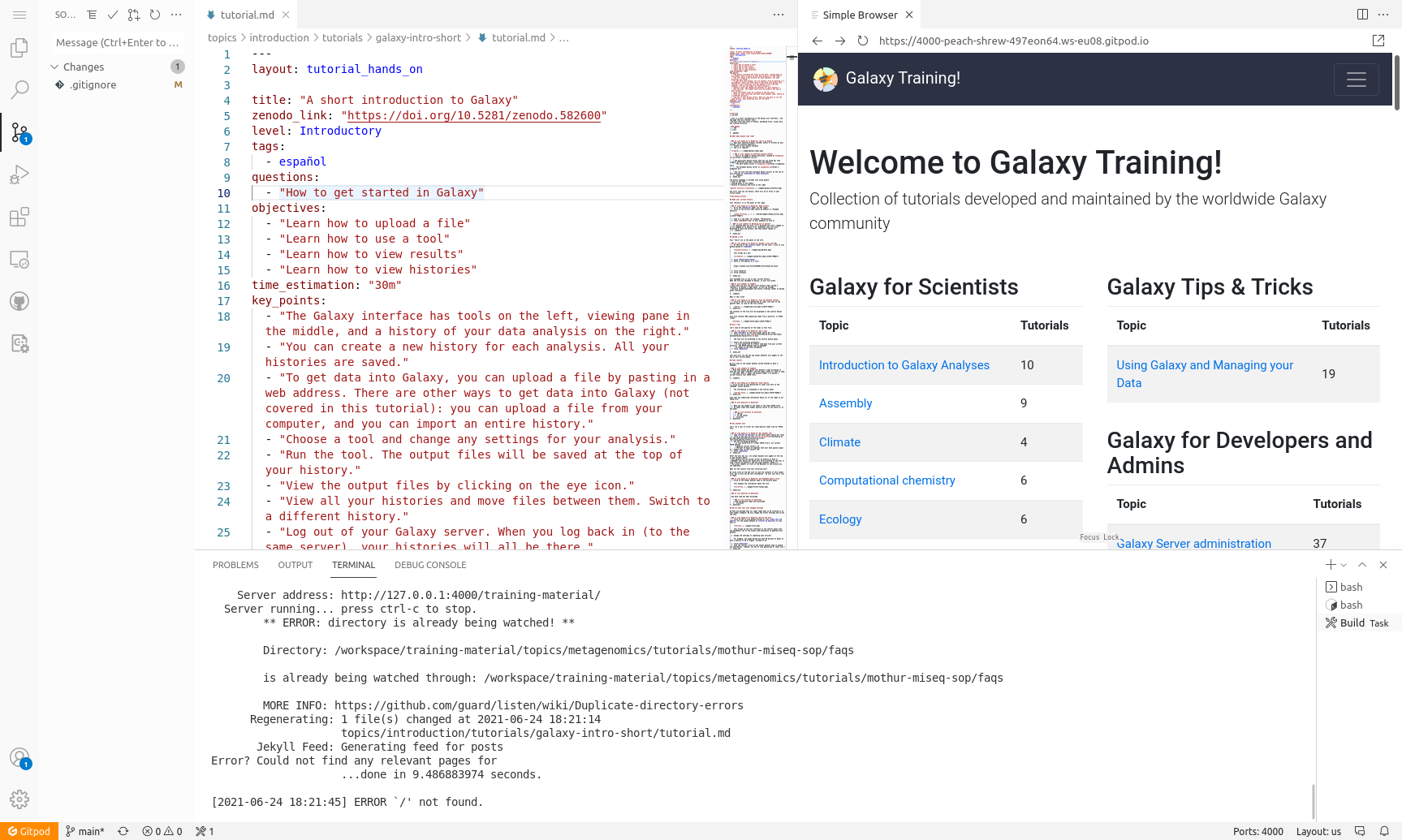Select the TERMINAL tab
Viewport: 1402px width, 840px height.
click(x=353, y=565)
